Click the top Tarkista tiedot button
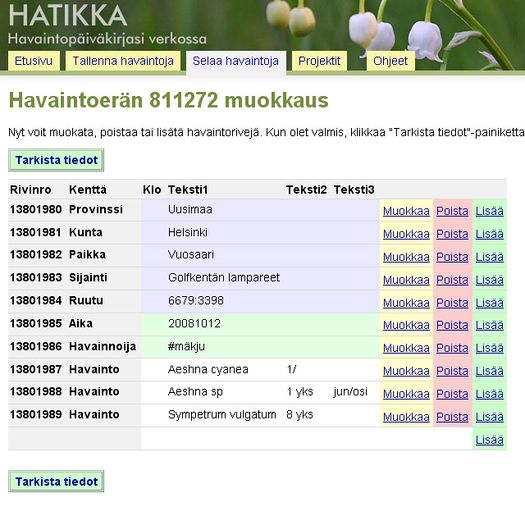Viewport: 525px width, 507px height. (x=56, y=160)
